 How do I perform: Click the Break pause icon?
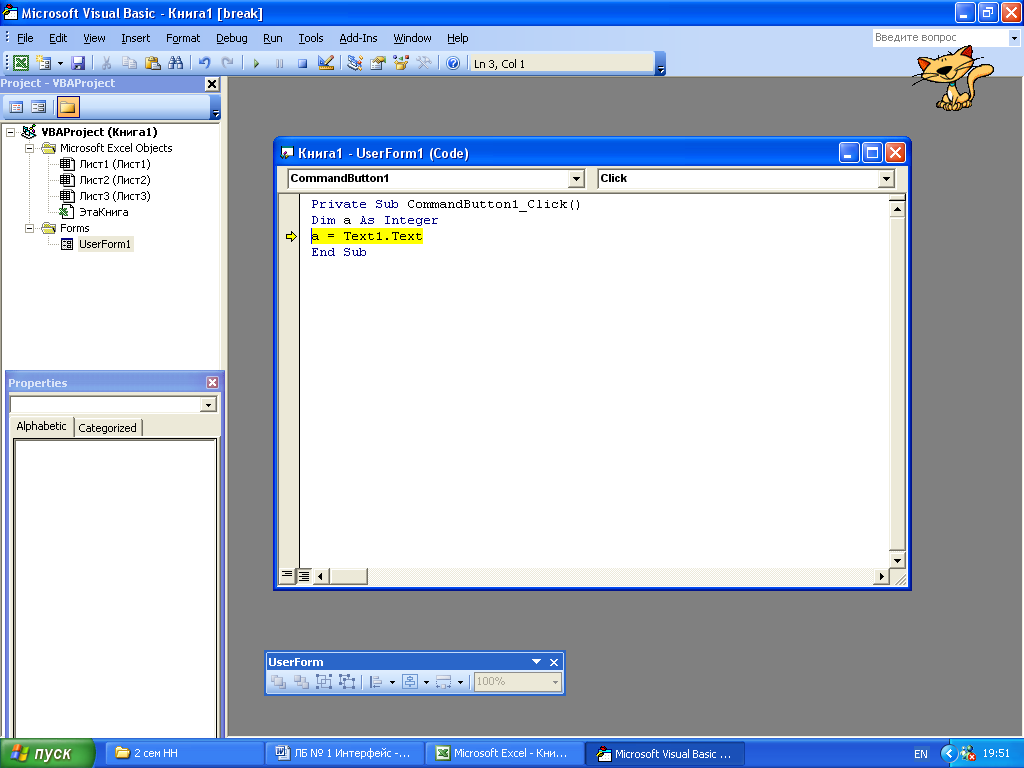[280, 63]
